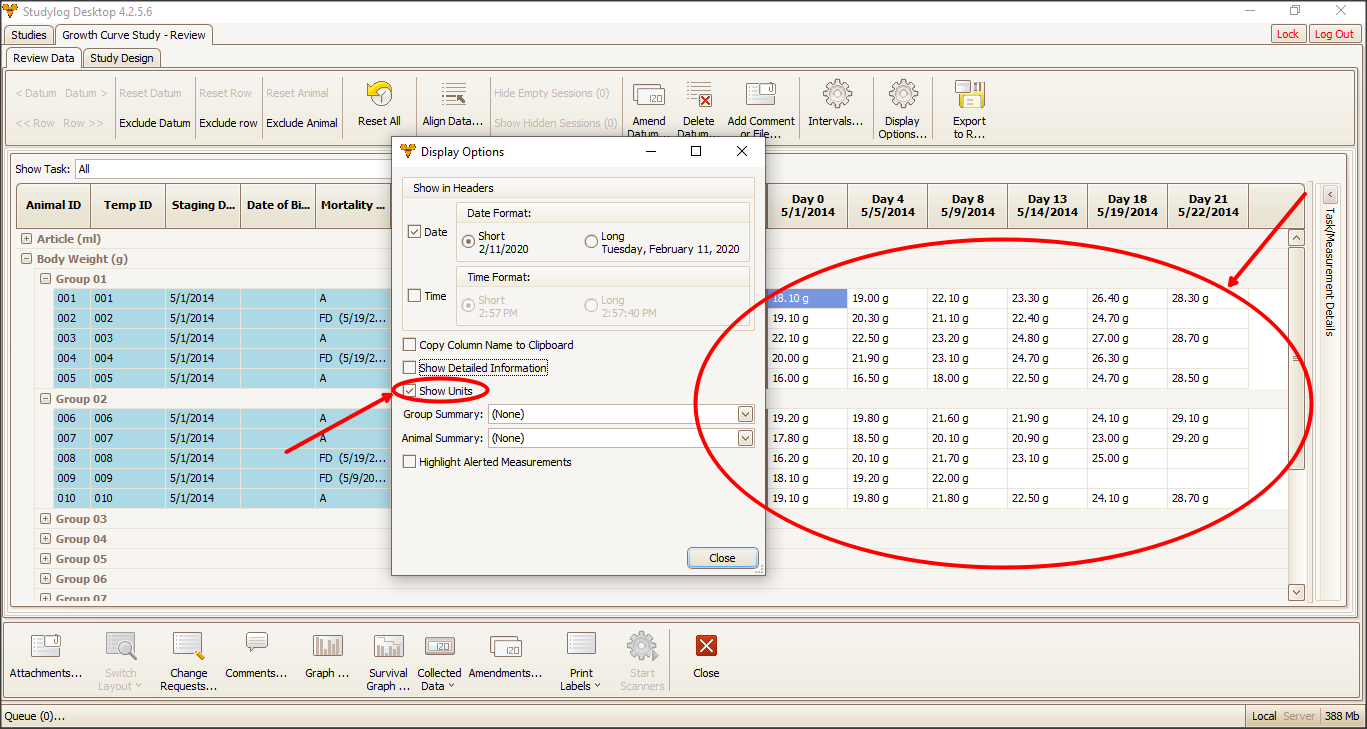Enable Time in headers checkbox
Image resolution: width=1367 pixels, height=729 pixels.
(x=415, y=296)
